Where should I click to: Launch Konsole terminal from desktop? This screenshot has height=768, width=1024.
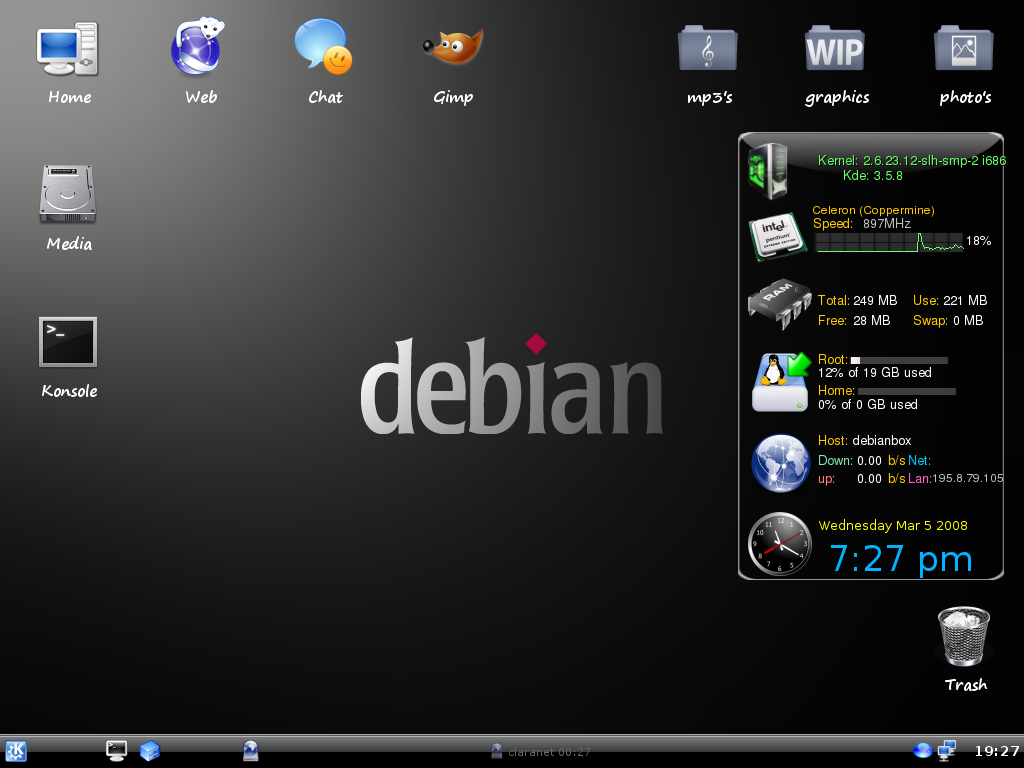(68, 342)
